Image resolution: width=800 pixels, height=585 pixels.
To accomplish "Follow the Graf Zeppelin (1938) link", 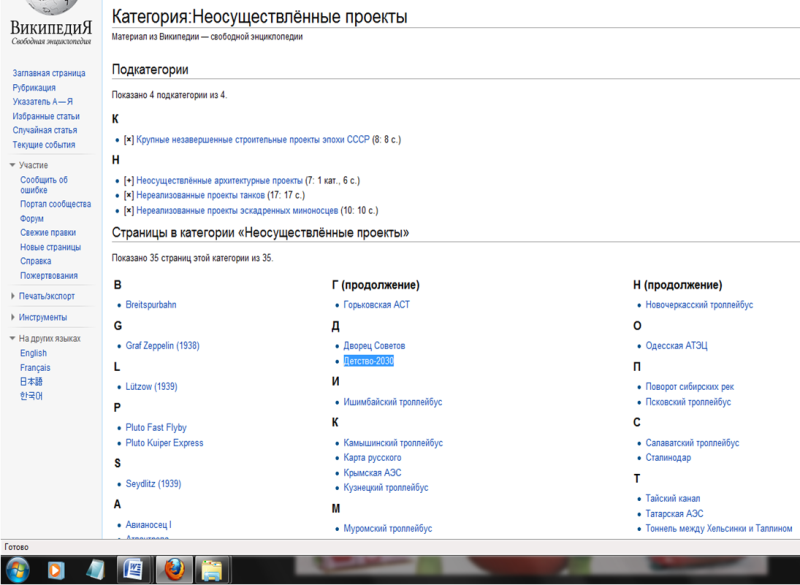I will tap(162, 346).
